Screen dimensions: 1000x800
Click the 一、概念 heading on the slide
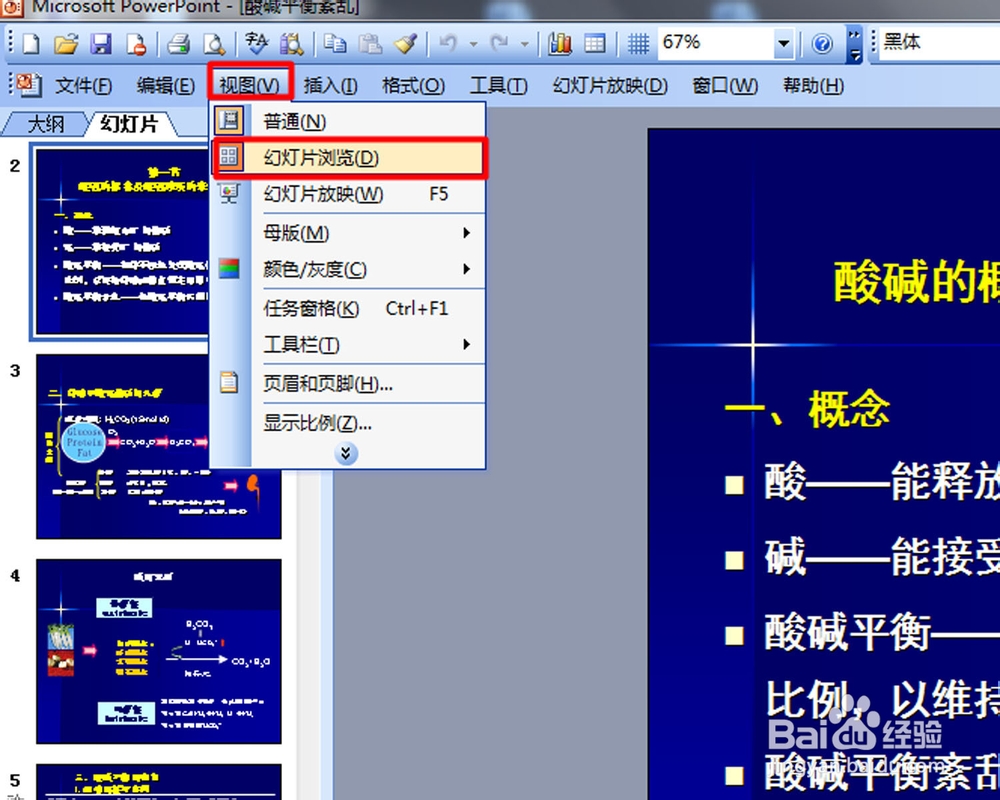tap(807, 408)
